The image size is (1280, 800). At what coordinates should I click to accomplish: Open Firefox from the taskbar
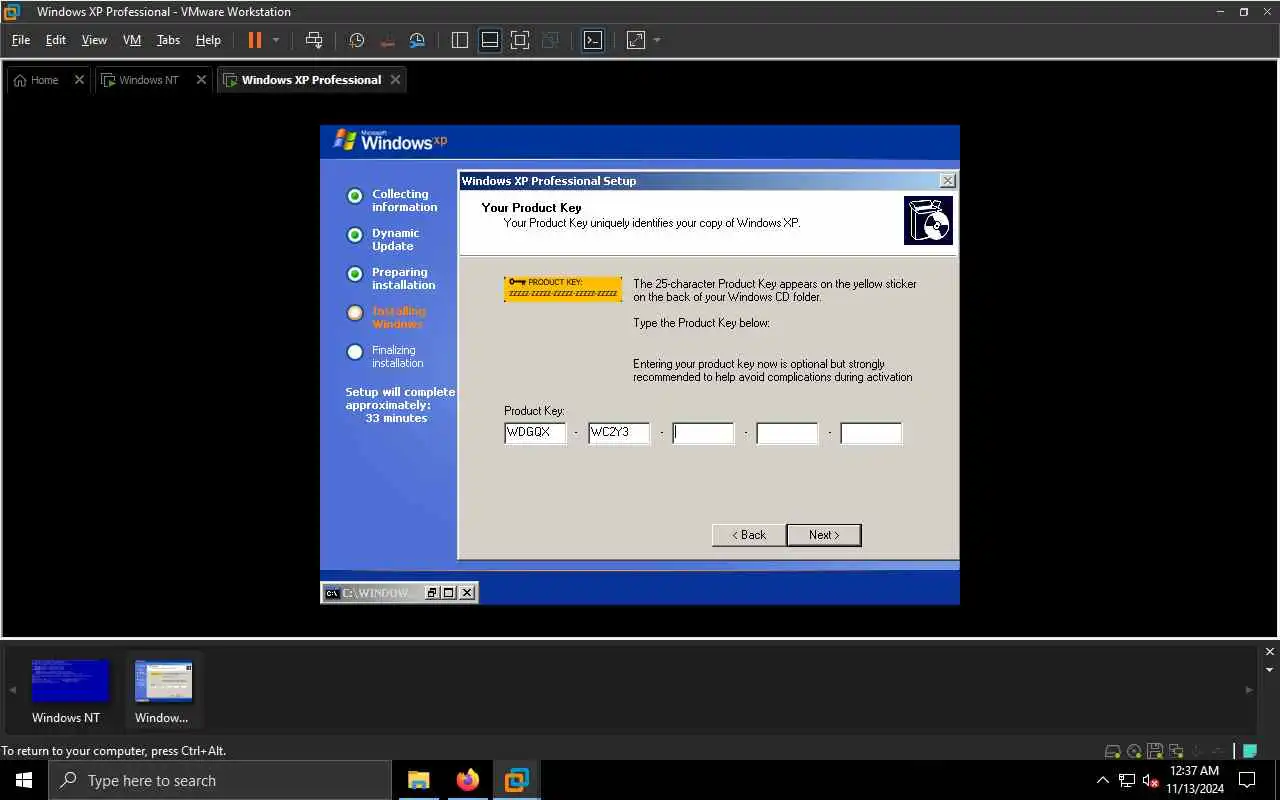[x=468, y=780]
